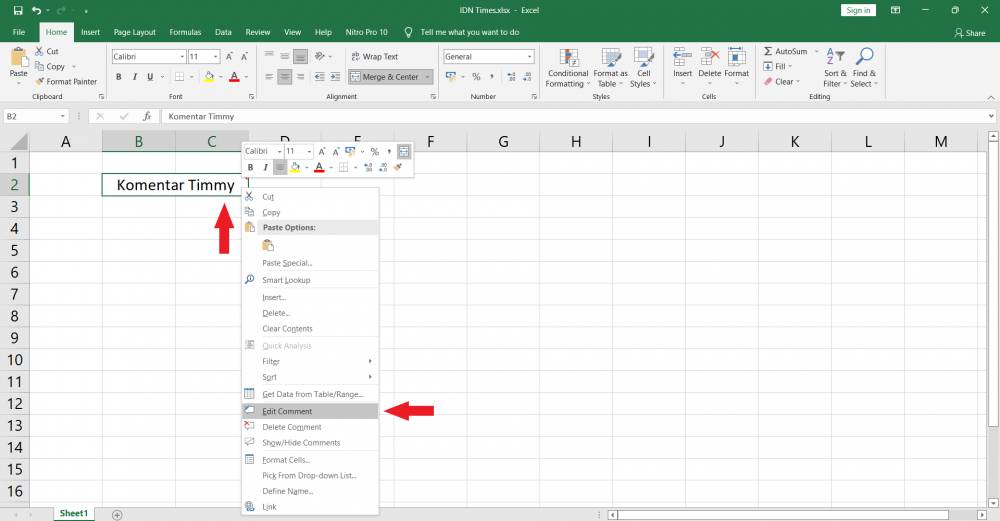Screen dimensions: 1000x521
Task: Add a new sheet with plus icon
Action: coord(117,515)
